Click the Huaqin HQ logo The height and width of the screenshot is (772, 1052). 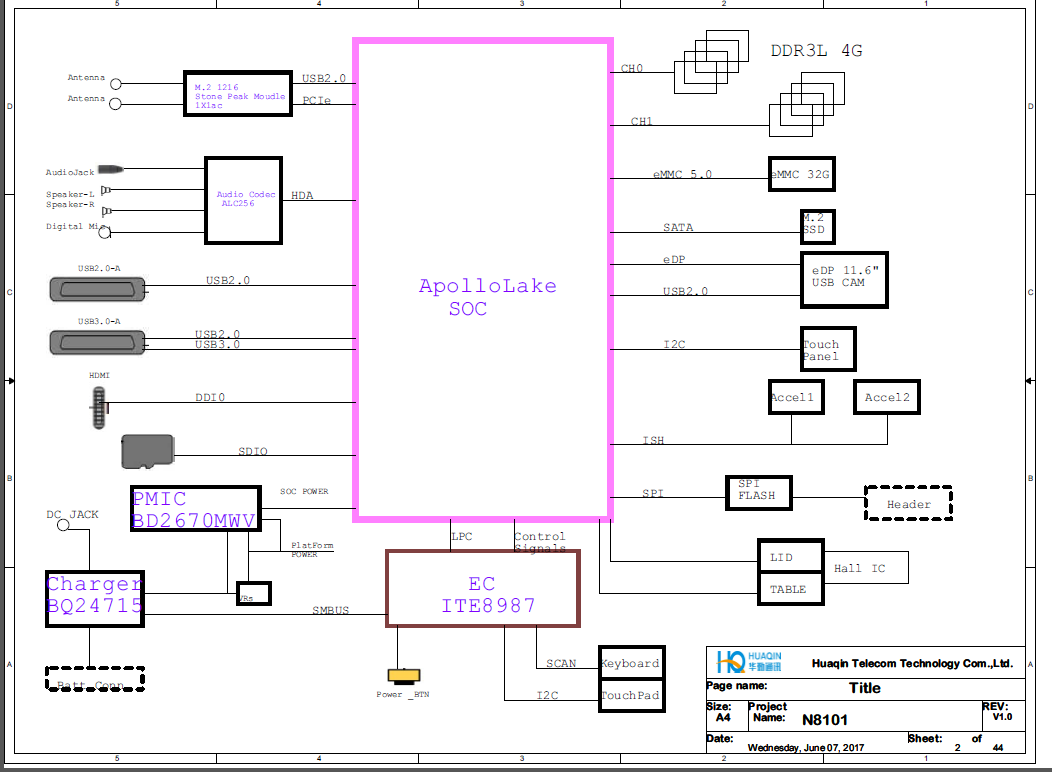[749, 661]
